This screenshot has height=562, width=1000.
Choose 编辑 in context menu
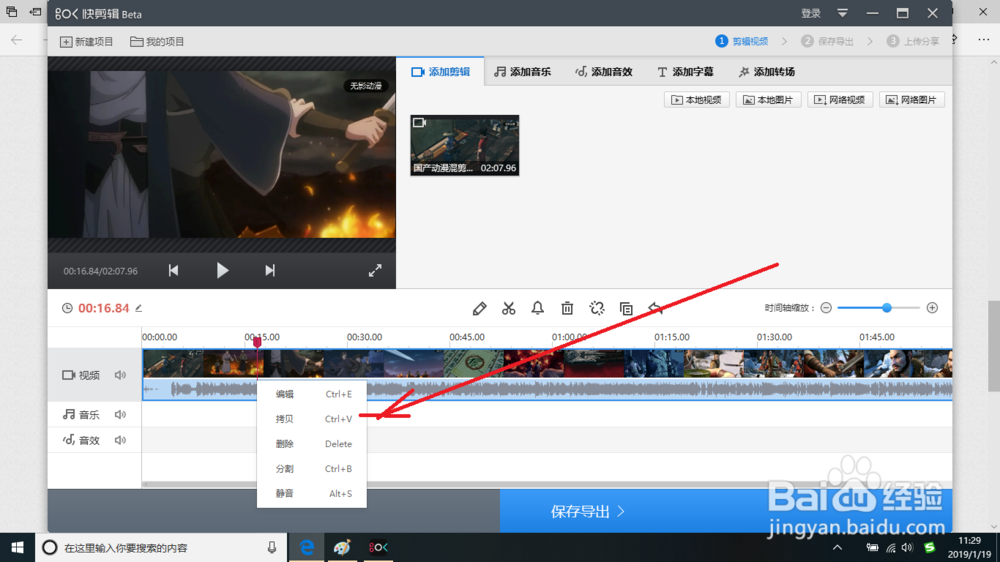[312, 394]
